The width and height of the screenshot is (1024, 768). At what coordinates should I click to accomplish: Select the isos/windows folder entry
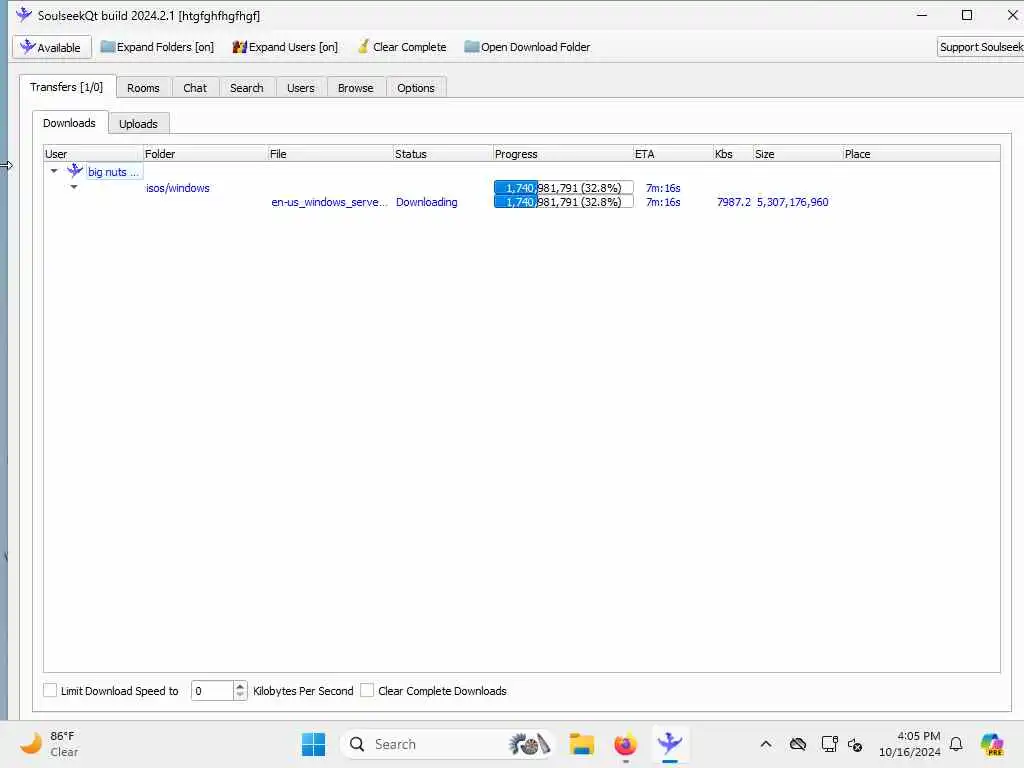pyautogui.click(x=178, y=188)
